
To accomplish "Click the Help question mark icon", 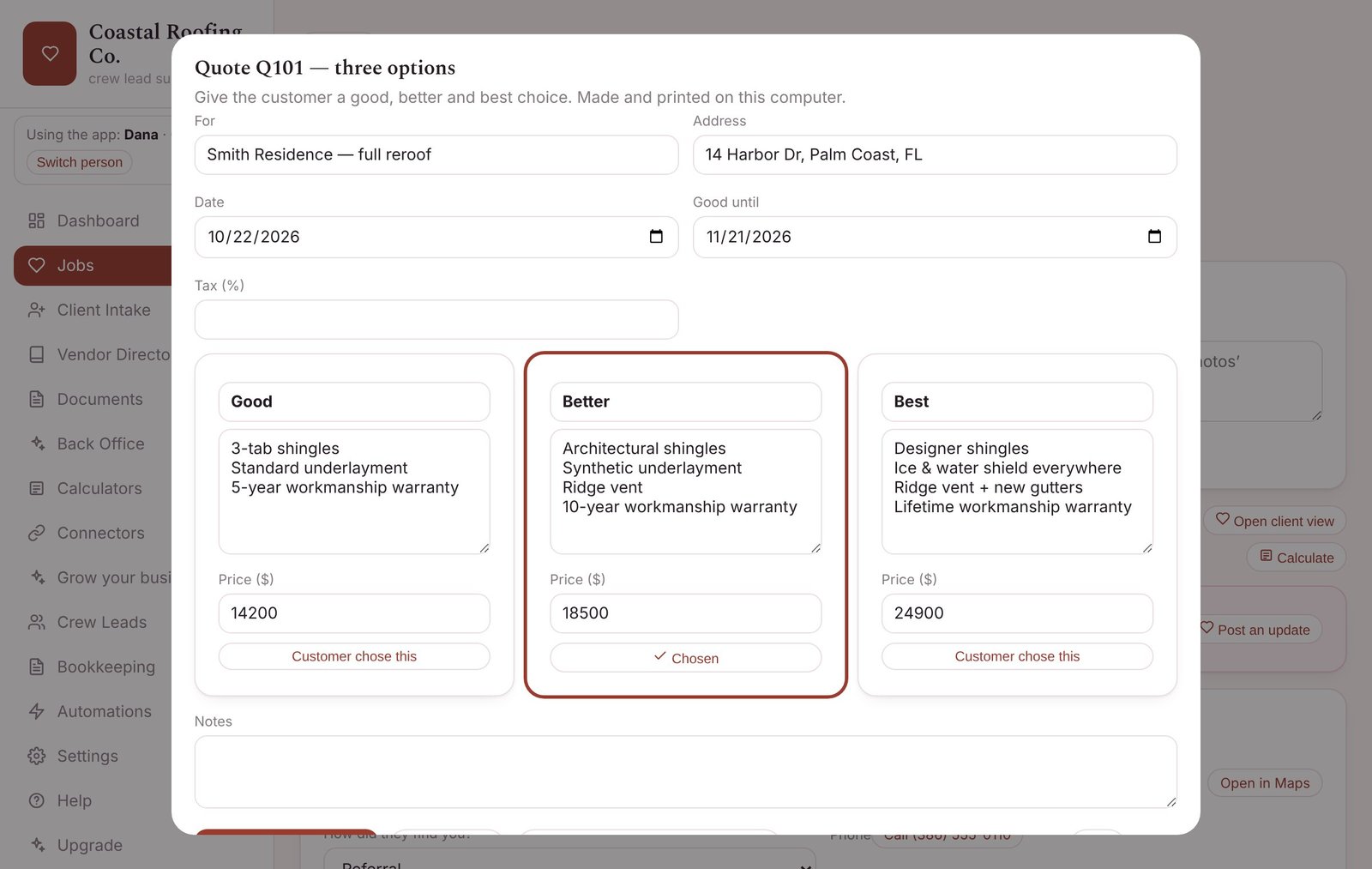I will pos(36,800).
